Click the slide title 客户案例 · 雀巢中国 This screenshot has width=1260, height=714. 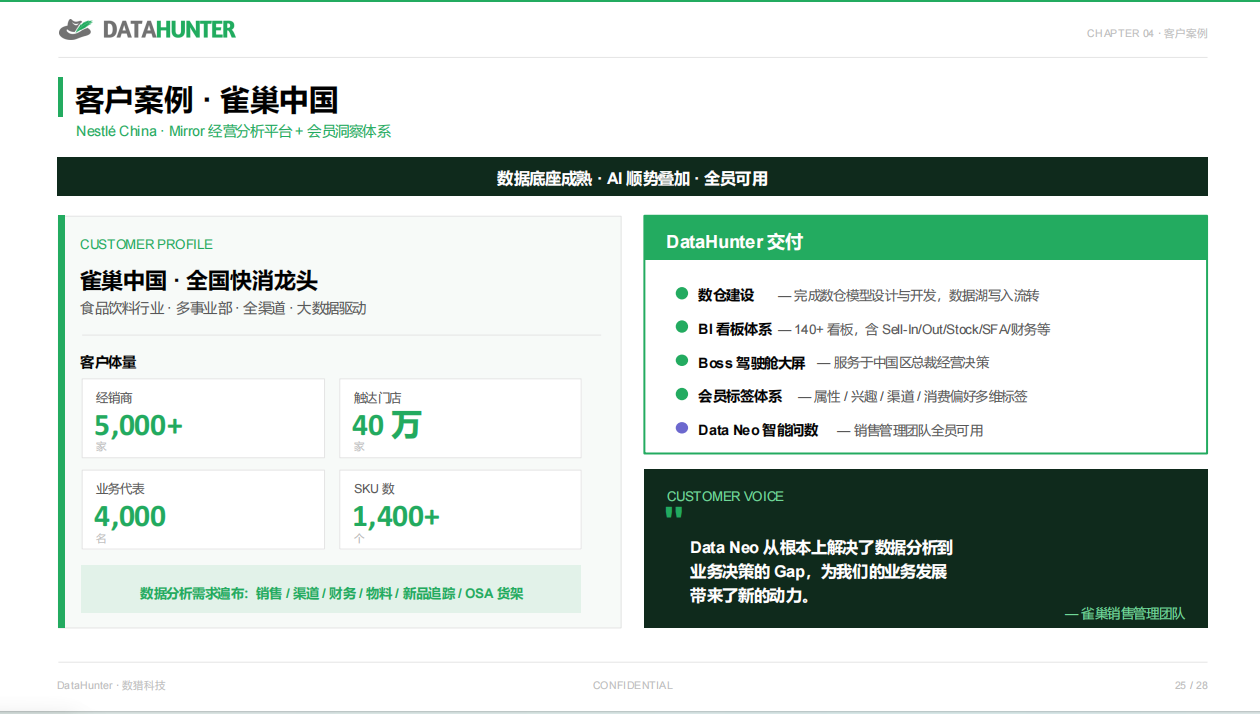tap(206, 100)
